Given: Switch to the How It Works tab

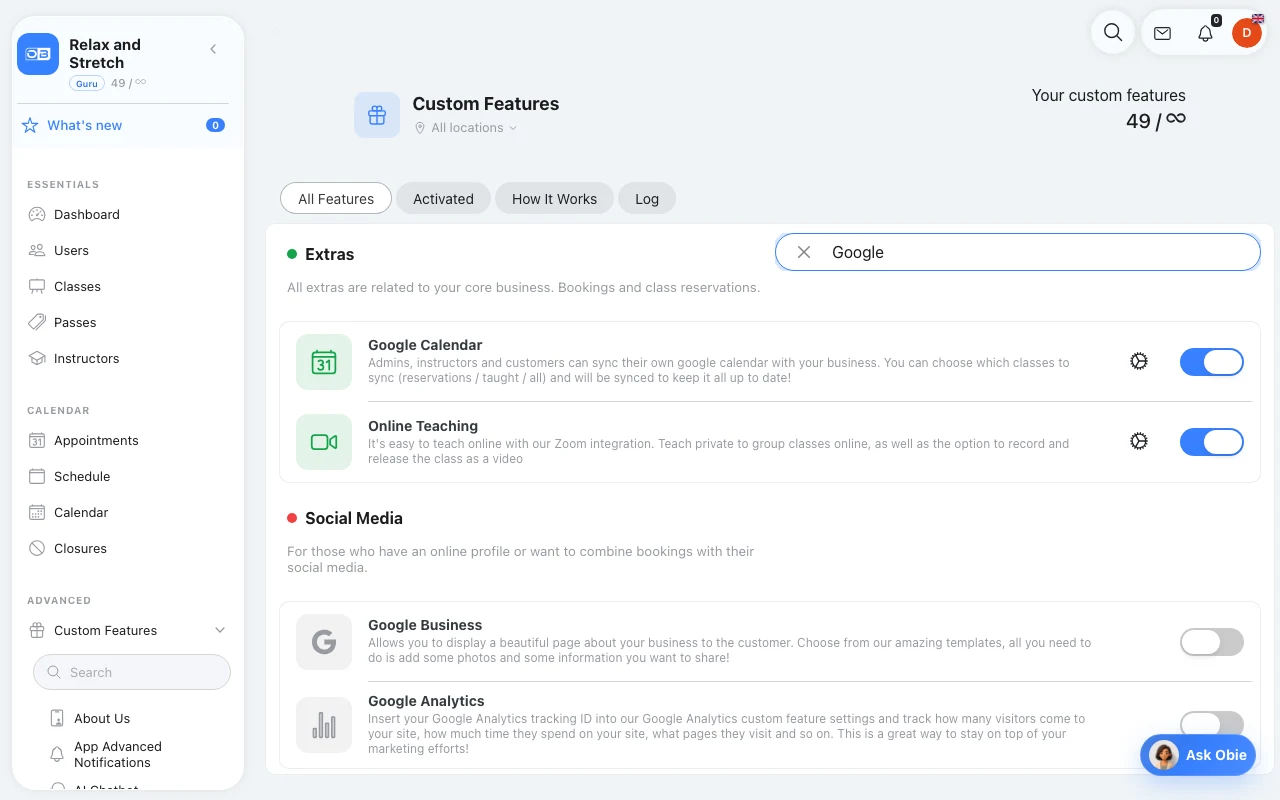Looking at the screenshot, I should tap(554, 198).
